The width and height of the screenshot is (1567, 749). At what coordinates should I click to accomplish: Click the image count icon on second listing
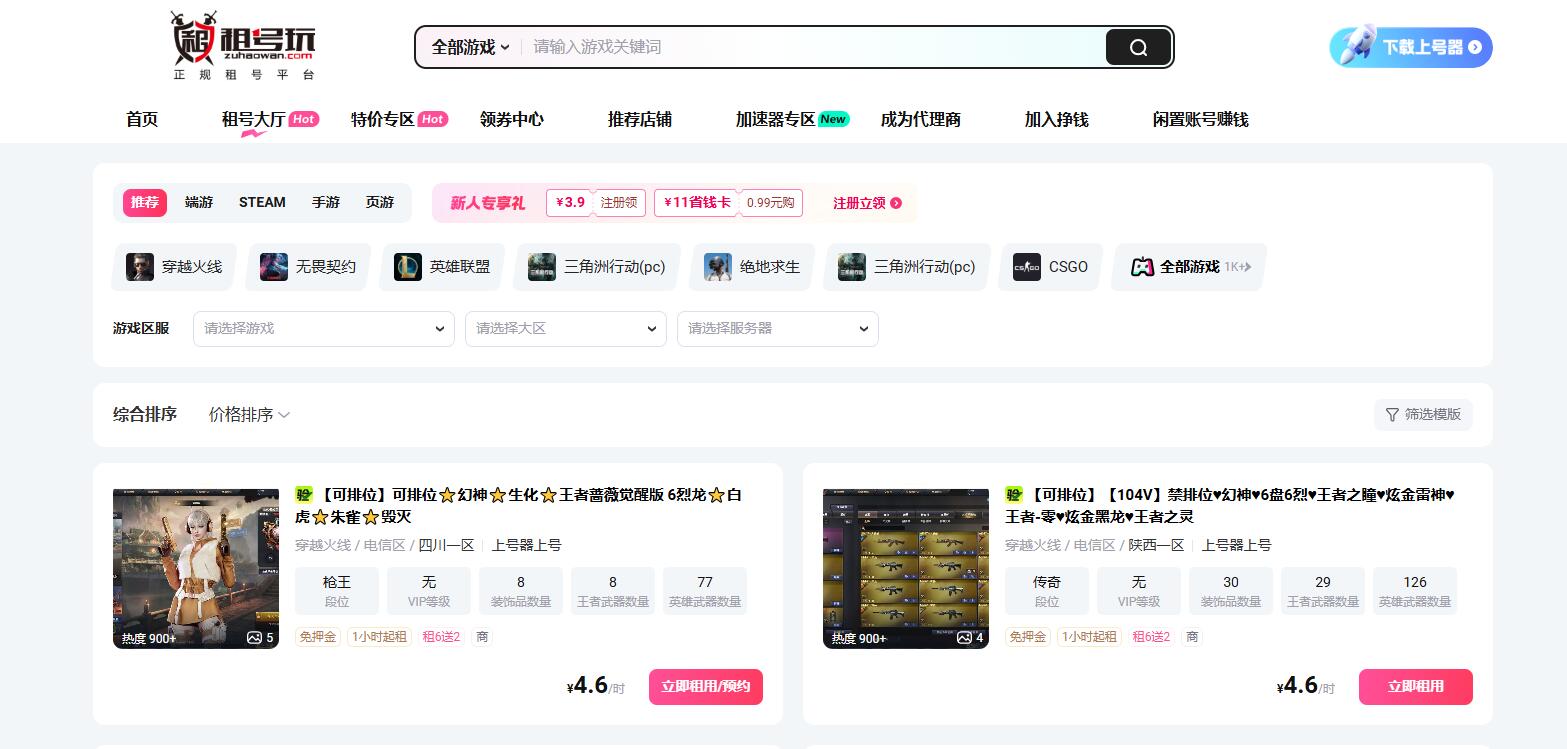point(964,637)
